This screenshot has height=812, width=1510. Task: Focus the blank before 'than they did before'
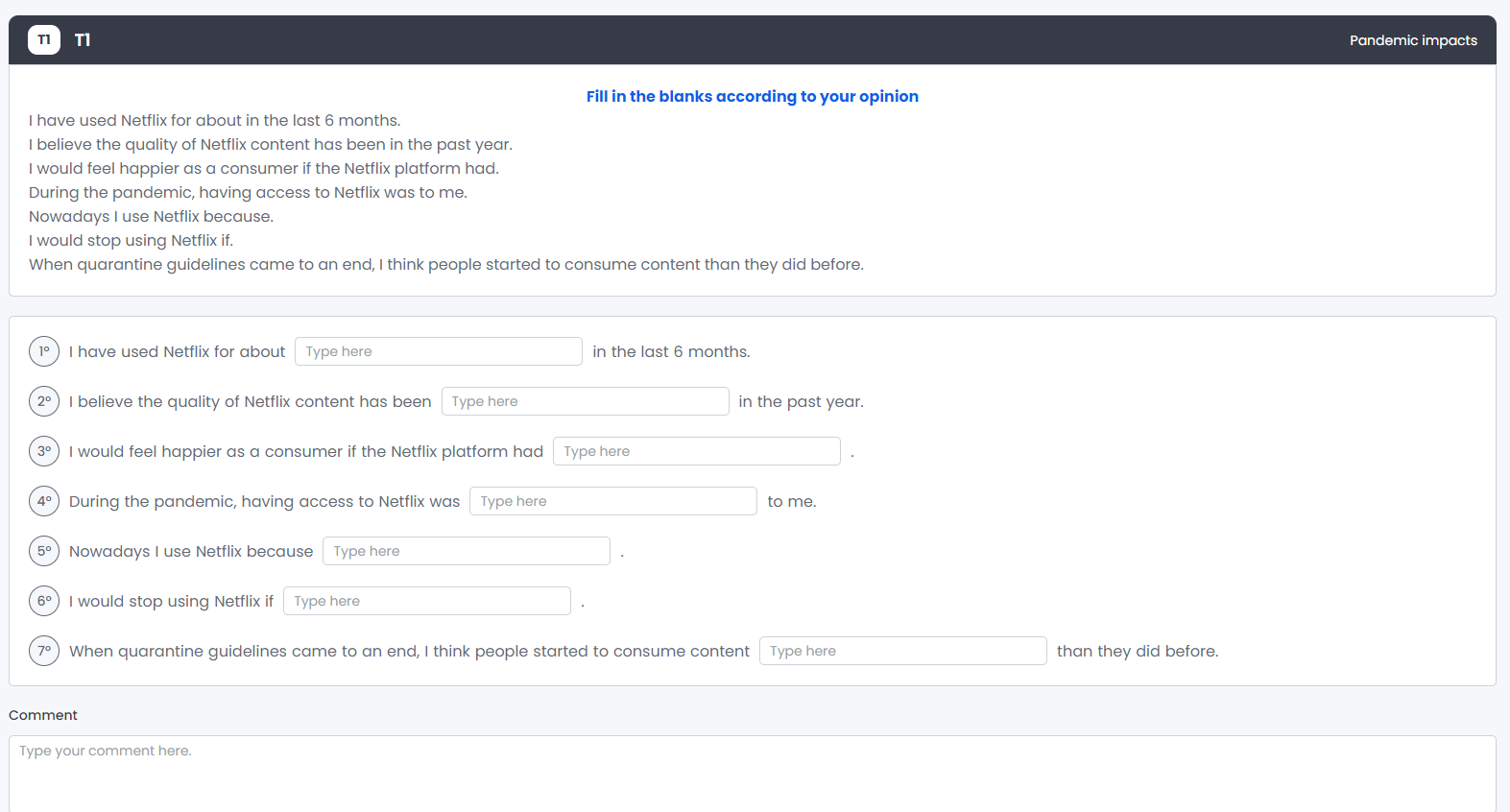pos(903,651)
